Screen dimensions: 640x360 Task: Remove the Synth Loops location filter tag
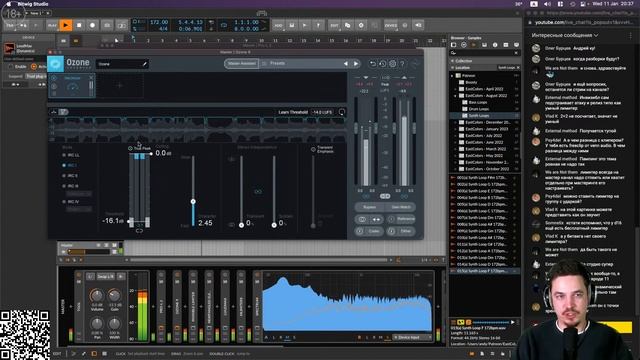click(518, 67)
